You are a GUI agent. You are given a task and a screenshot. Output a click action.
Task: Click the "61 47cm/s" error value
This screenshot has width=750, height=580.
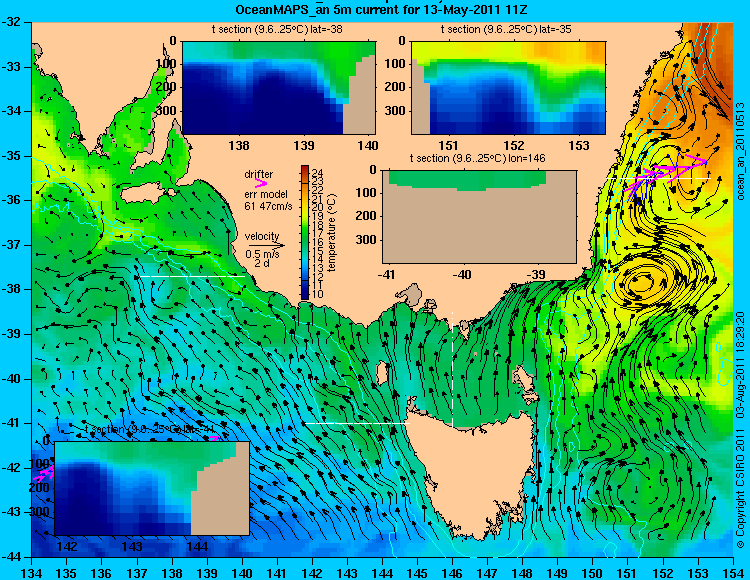[268, 206]
